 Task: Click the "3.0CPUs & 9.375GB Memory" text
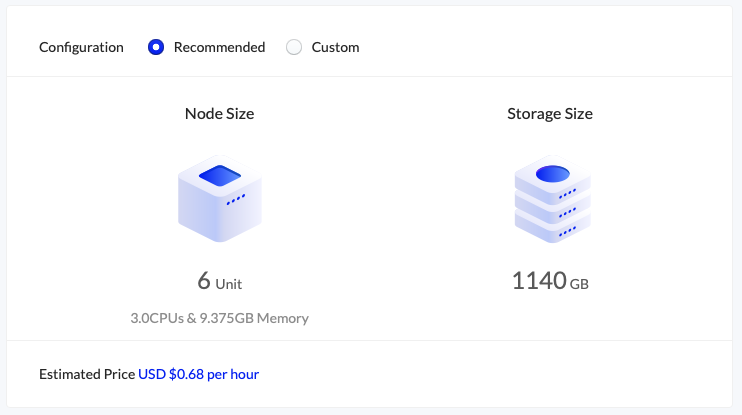219,318
